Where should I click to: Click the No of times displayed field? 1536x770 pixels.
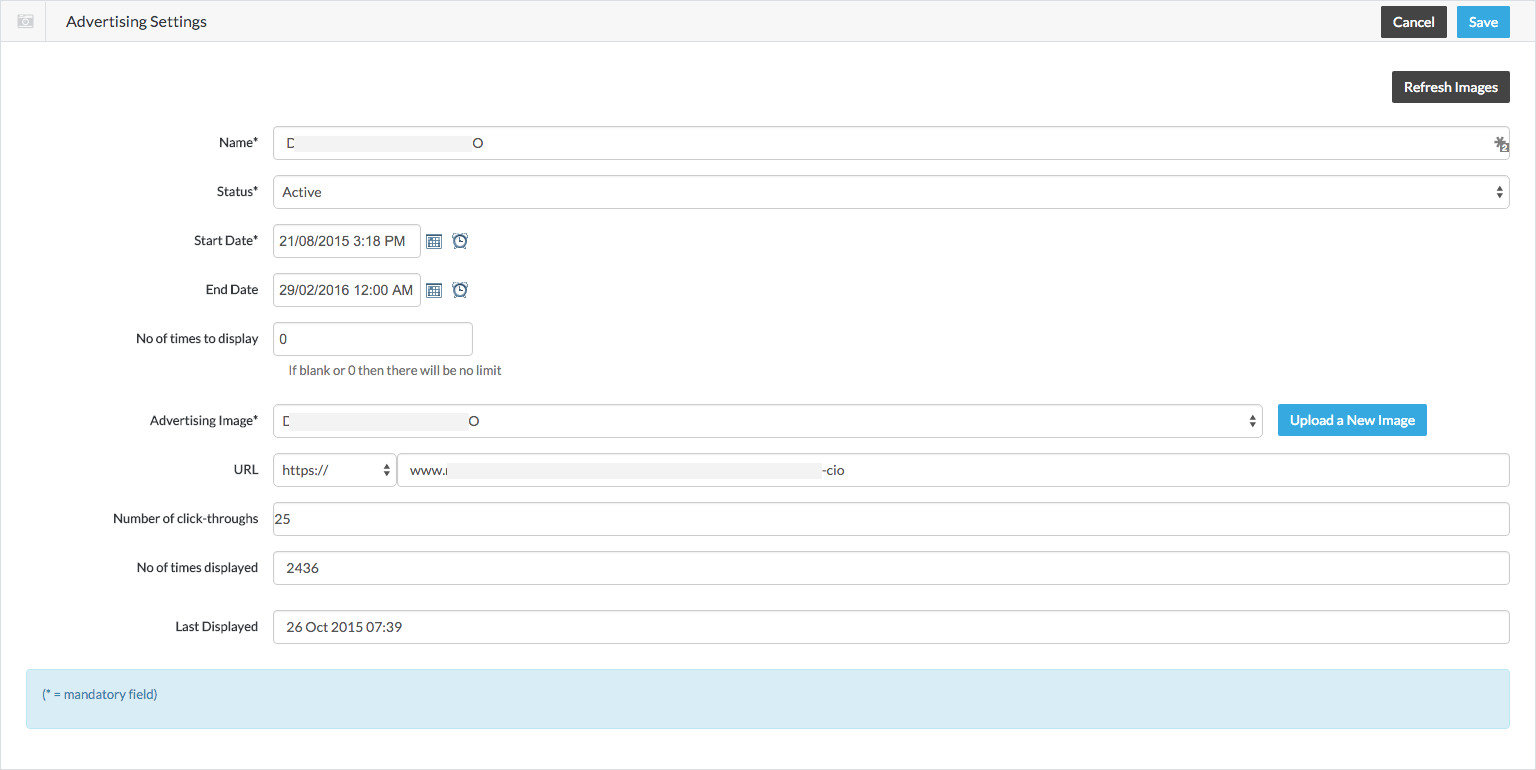[890, 567]
